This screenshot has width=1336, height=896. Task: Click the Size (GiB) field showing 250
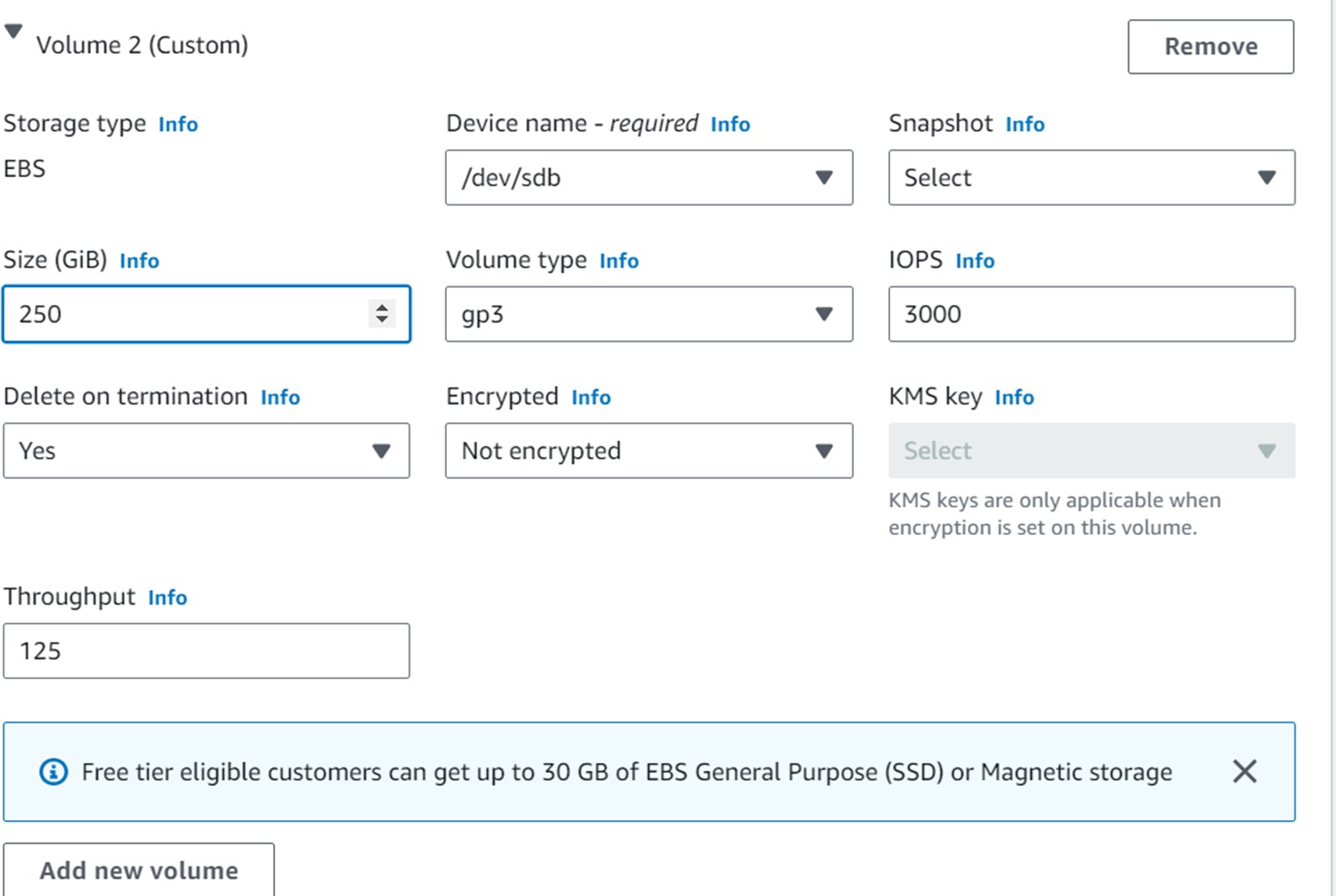point(206,315)
